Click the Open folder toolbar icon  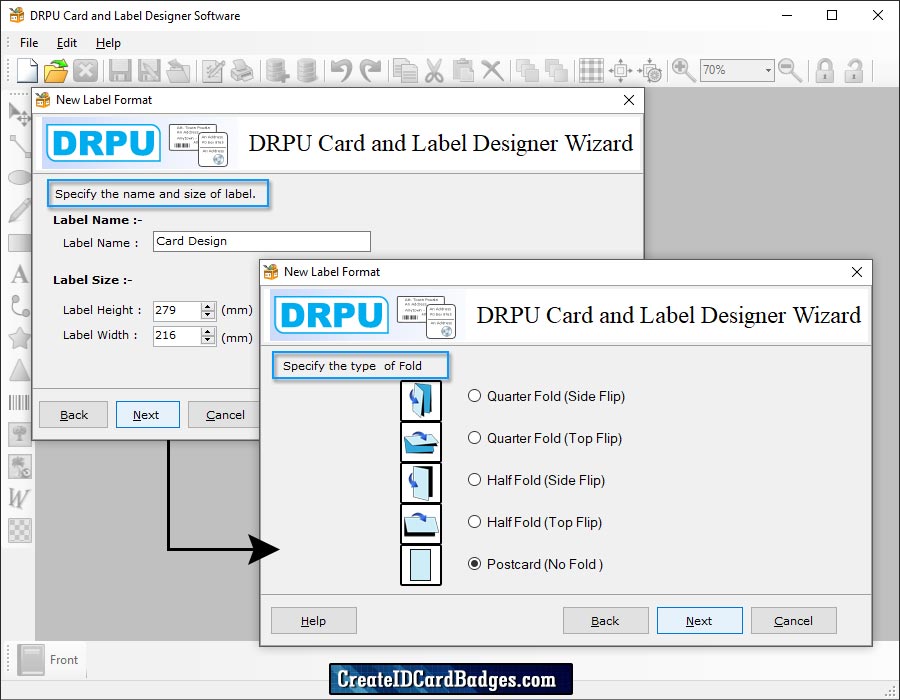(x=56, y=71)
